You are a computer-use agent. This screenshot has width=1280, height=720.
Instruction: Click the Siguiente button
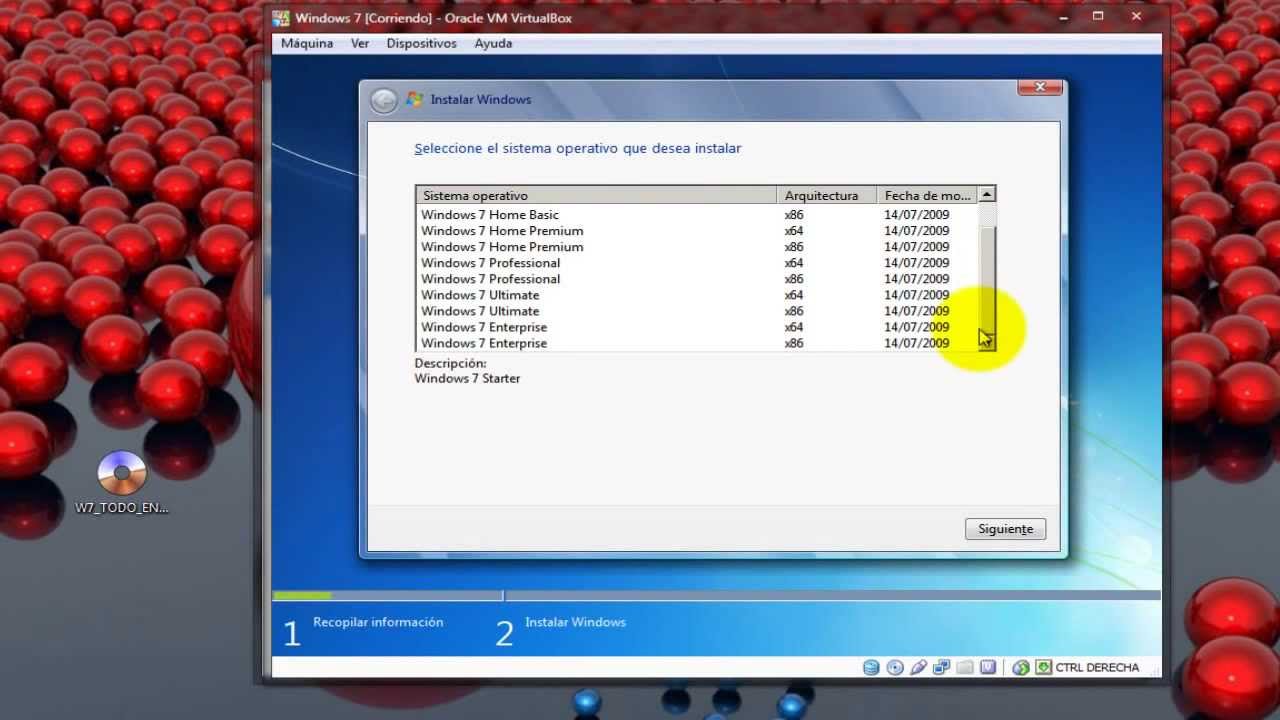pos(1005,529)
